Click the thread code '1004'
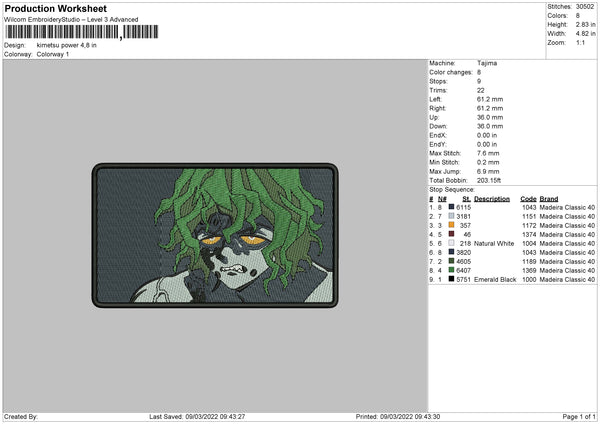Screen dimensions: 600x424 529,243
